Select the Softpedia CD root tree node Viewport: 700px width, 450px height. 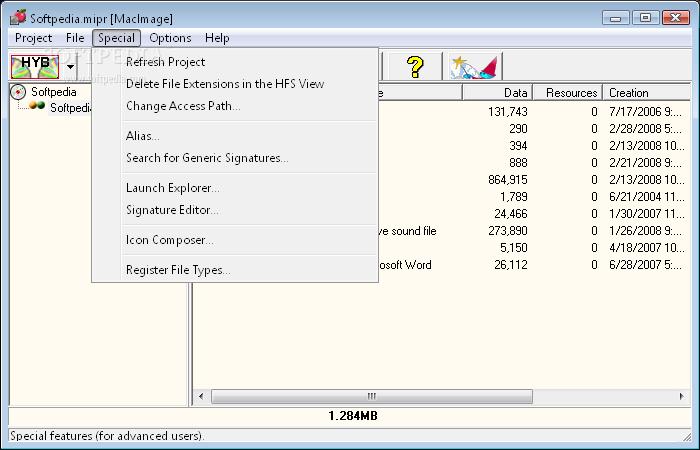pos(44,92)
